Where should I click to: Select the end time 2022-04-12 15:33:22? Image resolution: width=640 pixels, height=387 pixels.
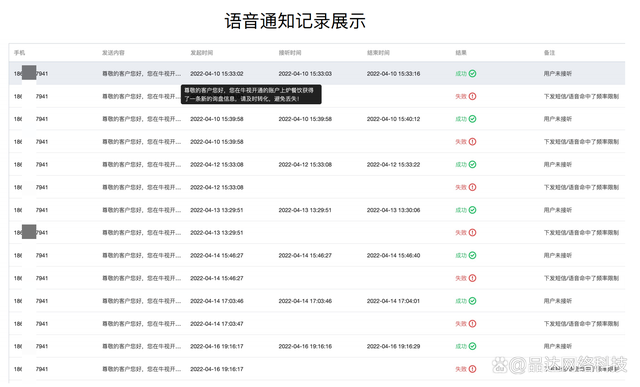[393, 165]
